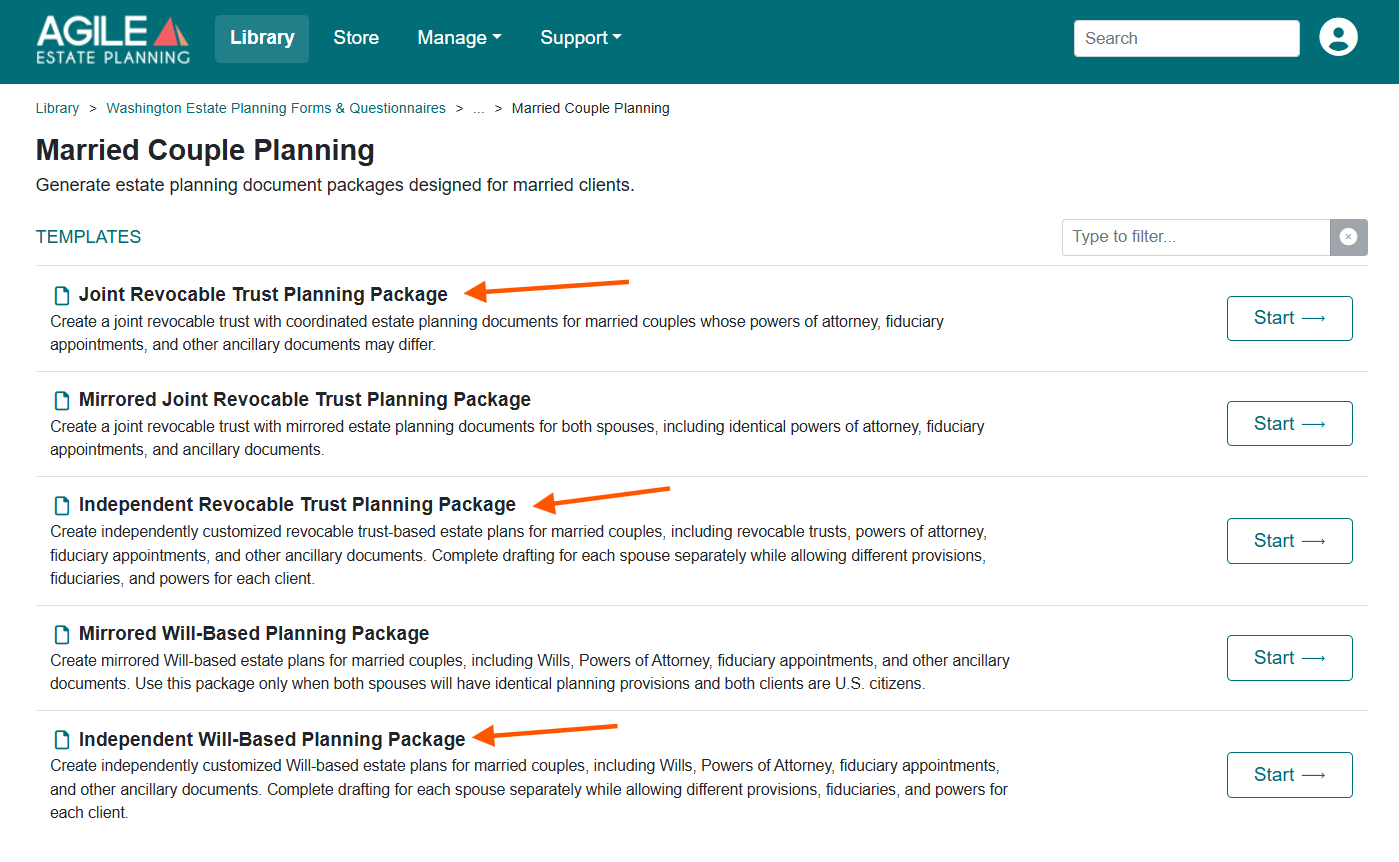Click the Agile Estate Planning logo
The image size is (1399, 862).
(113, 39)
